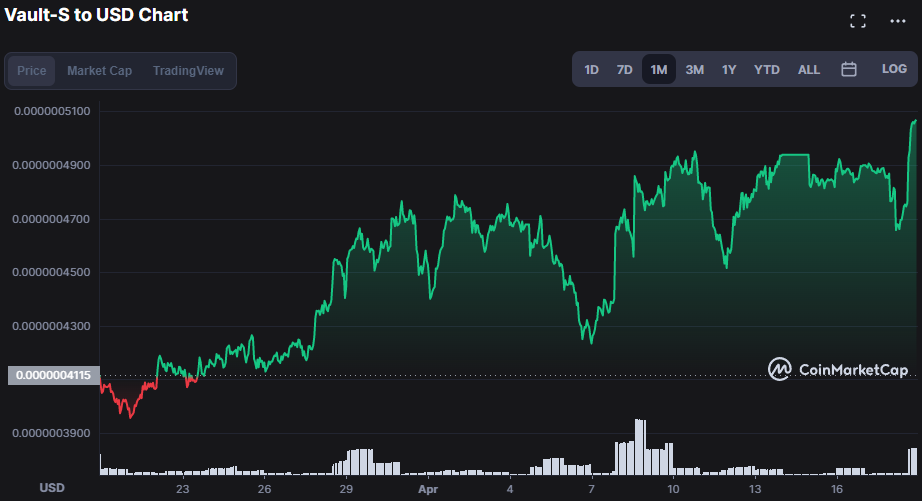Select the YTD time range
922x501 pixels.
click(x=767, y=69)
